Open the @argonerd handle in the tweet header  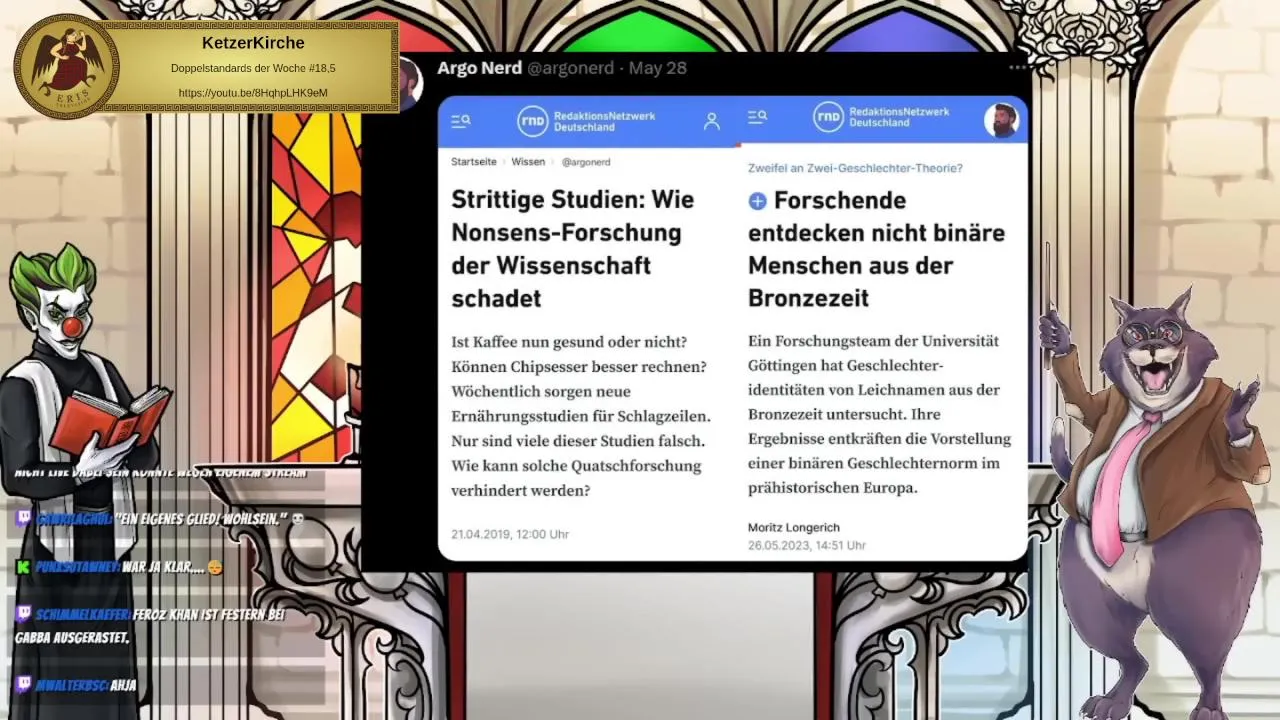click(570, 68)
